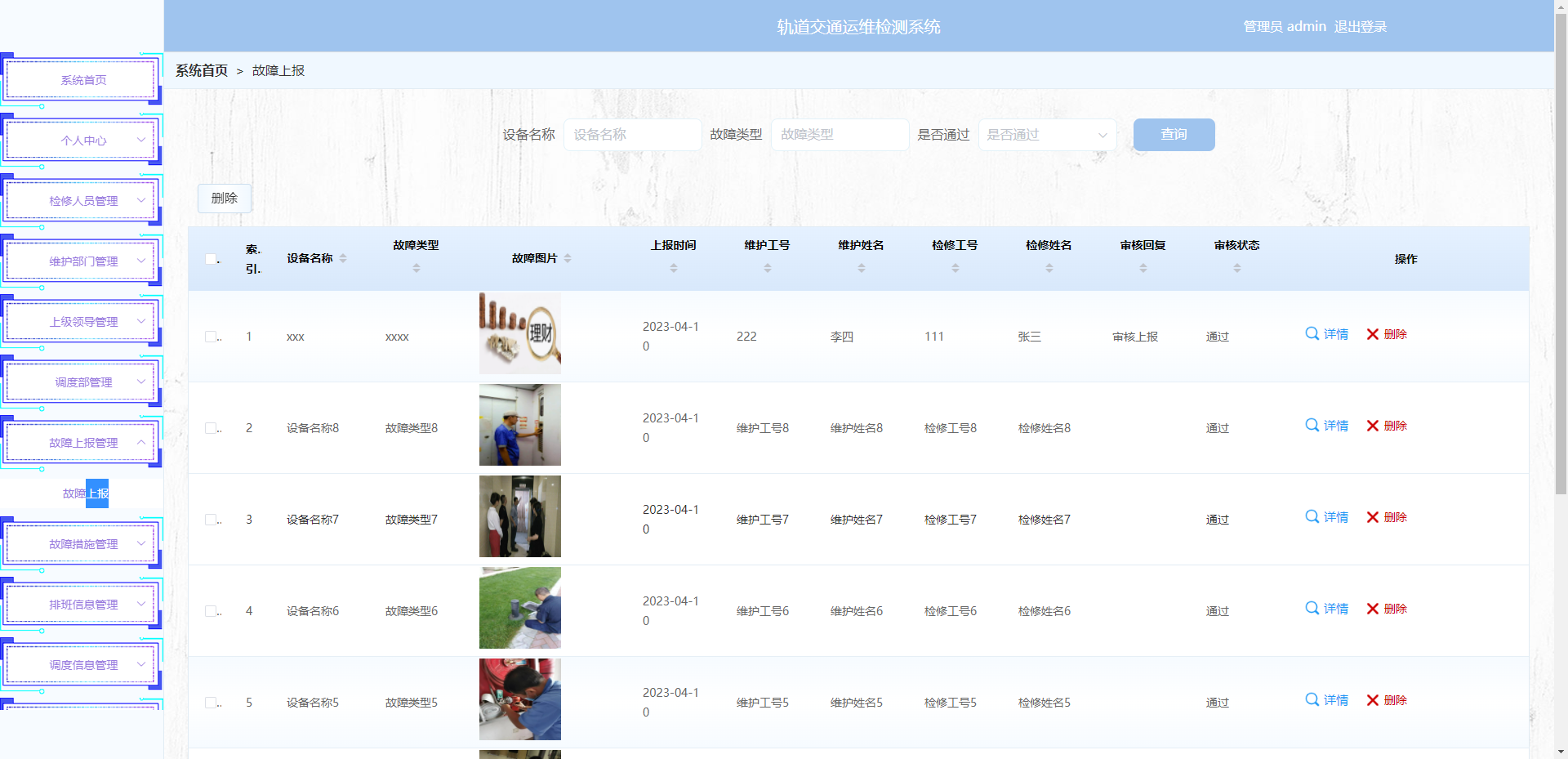Image resolution: width=1568 pixels, height=759 pixels.
Task: Click 张三 repairer name cell
Action: (1030, 337)
